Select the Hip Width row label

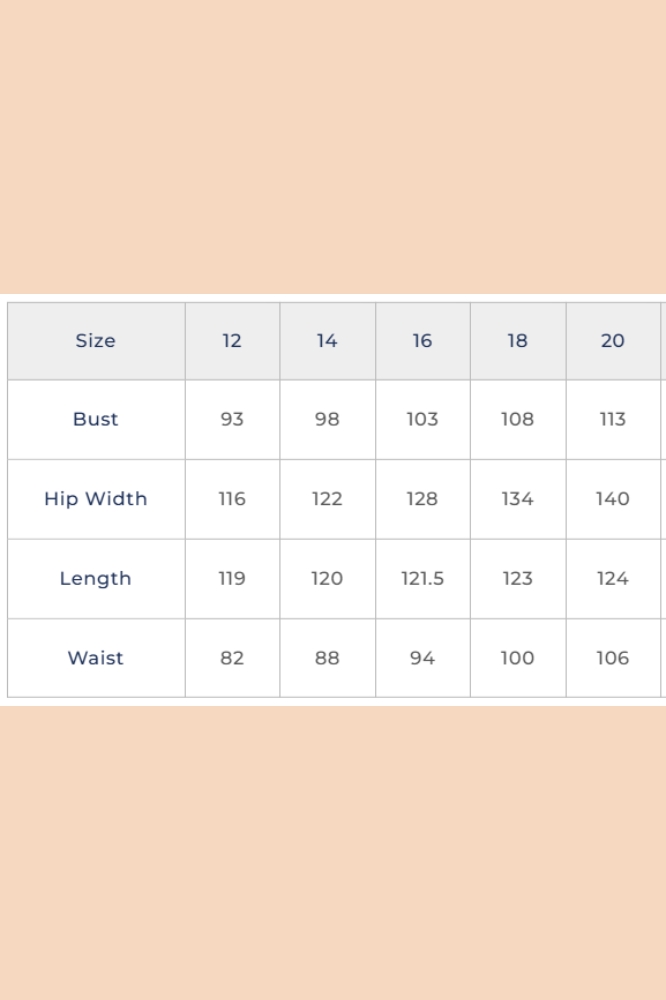pos(95,499)
